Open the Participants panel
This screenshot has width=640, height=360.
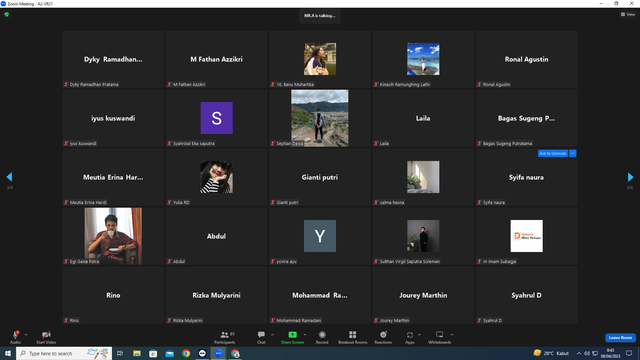[x=225, y=337]
